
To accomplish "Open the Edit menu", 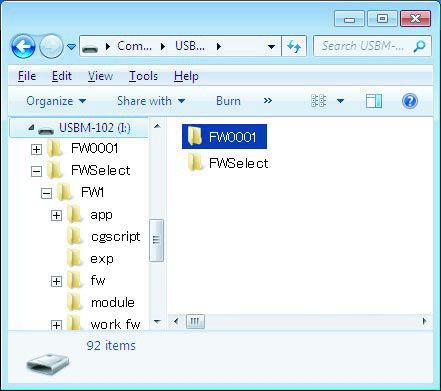I will [62, 76].
